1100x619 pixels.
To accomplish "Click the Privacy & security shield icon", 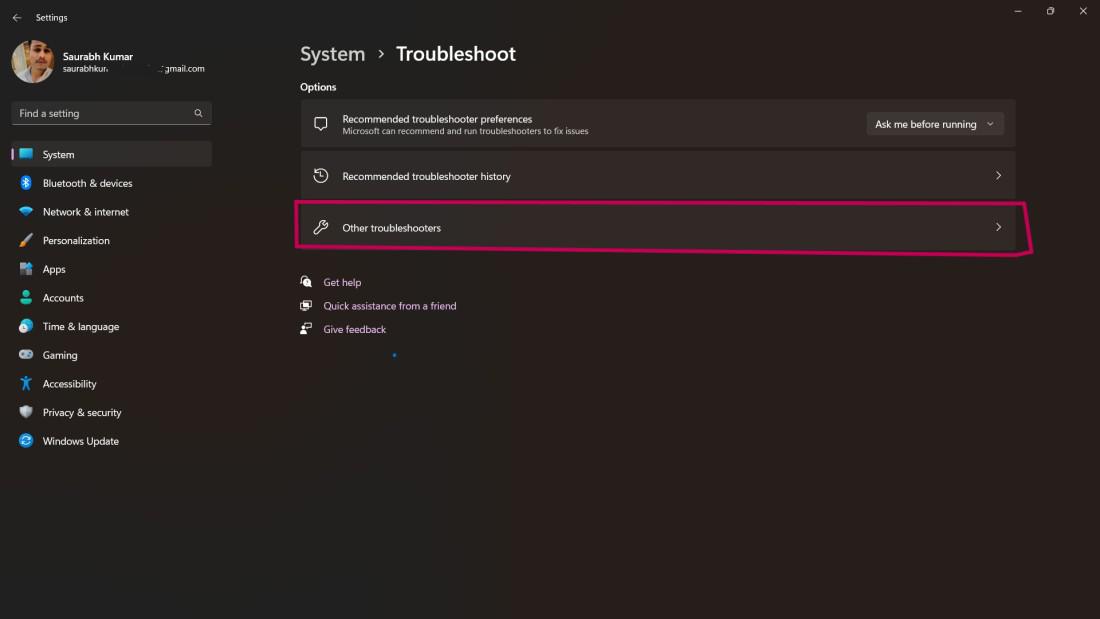I will pos(26,412).
